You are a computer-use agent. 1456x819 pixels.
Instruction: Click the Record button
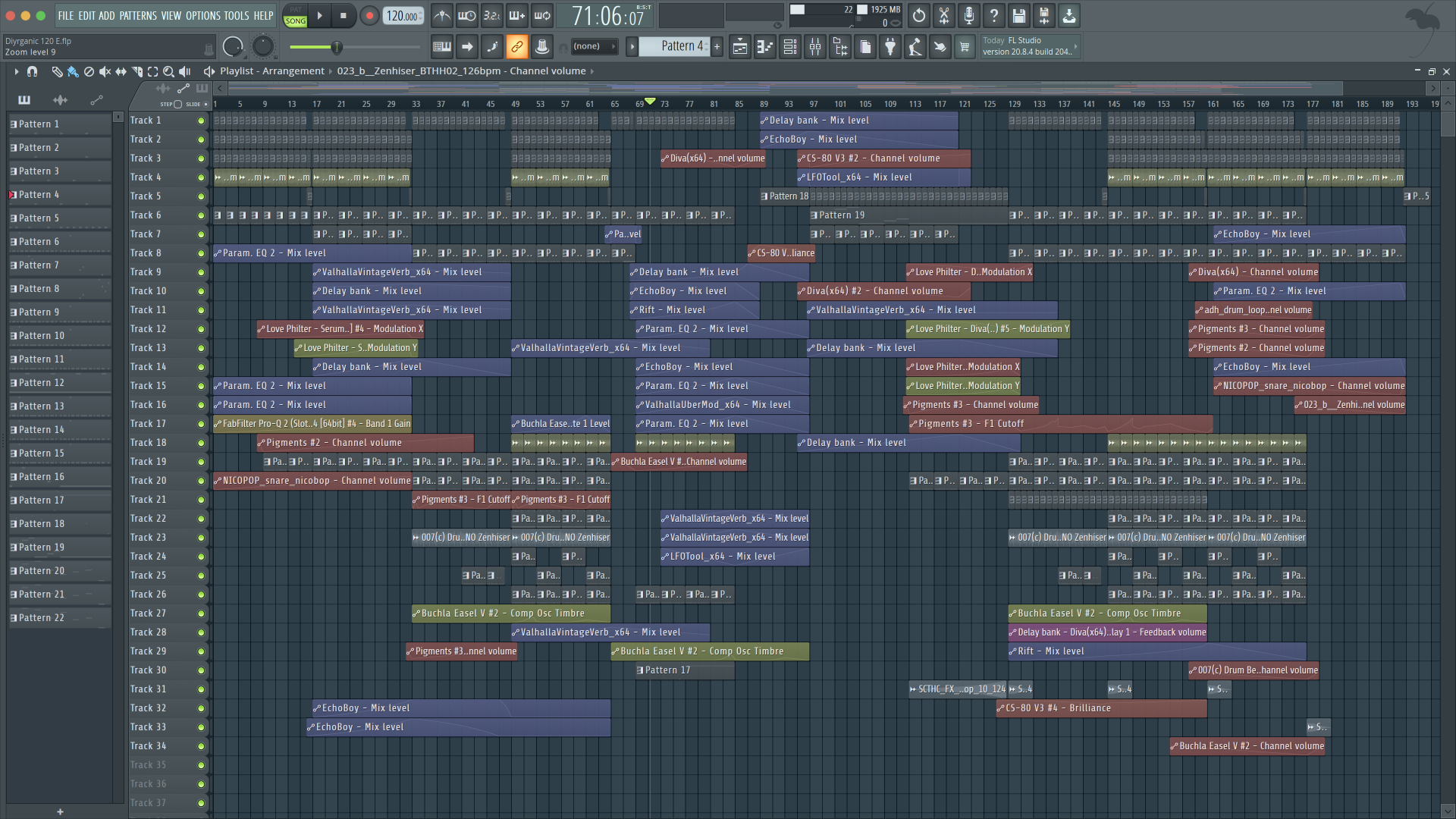[369, 15]
